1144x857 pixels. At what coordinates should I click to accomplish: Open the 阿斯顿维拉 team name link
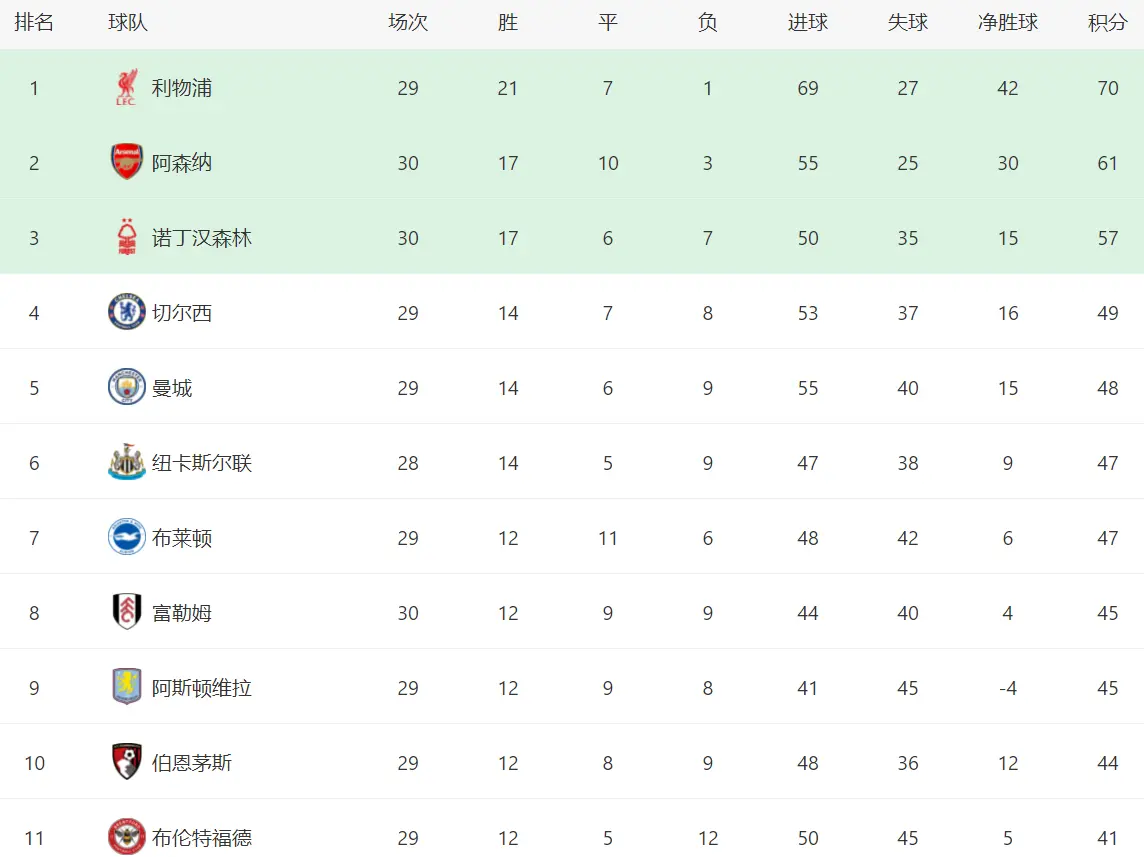(201, 688)
